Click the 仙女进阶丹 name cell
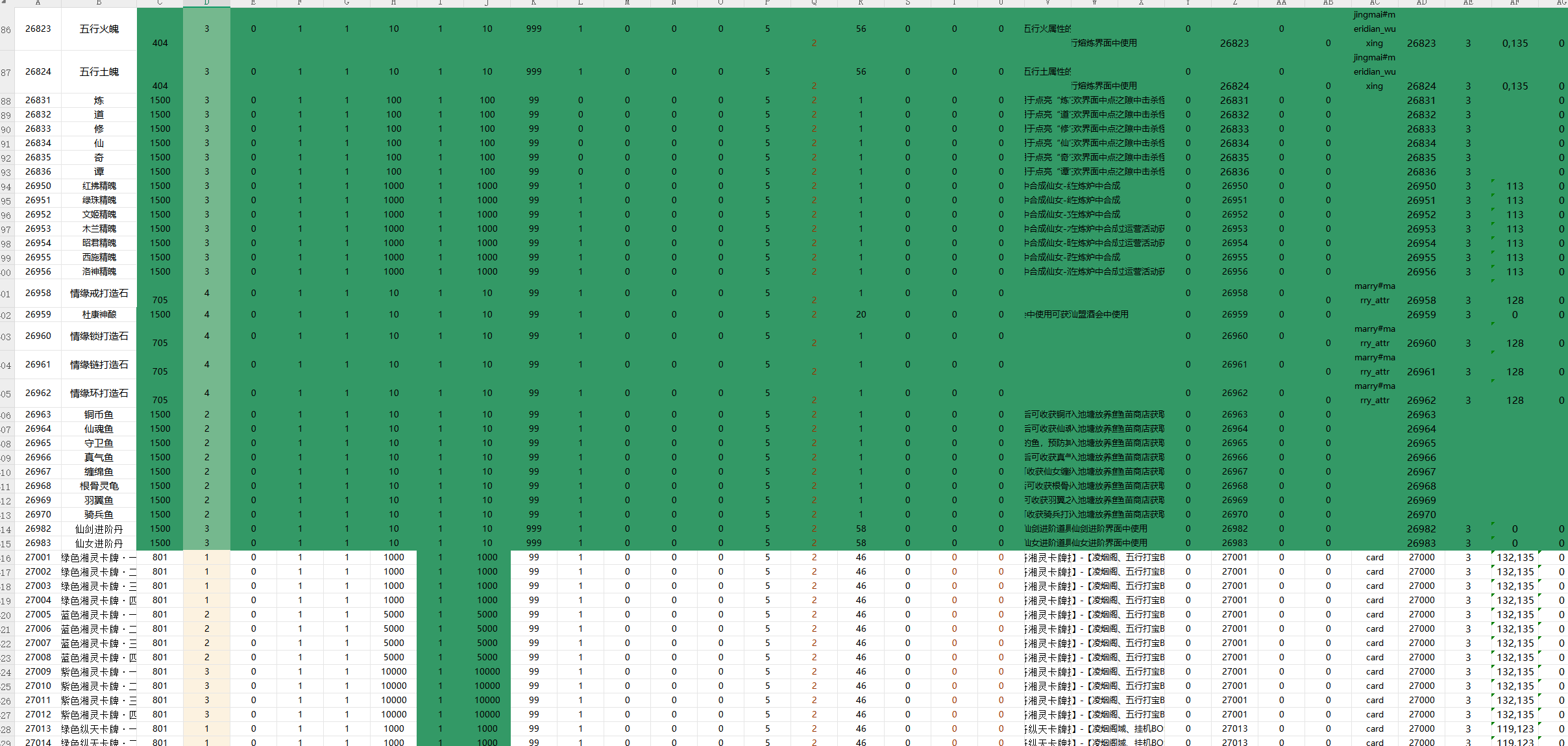Screen dimensions: 1568x746 coord(99,543)
